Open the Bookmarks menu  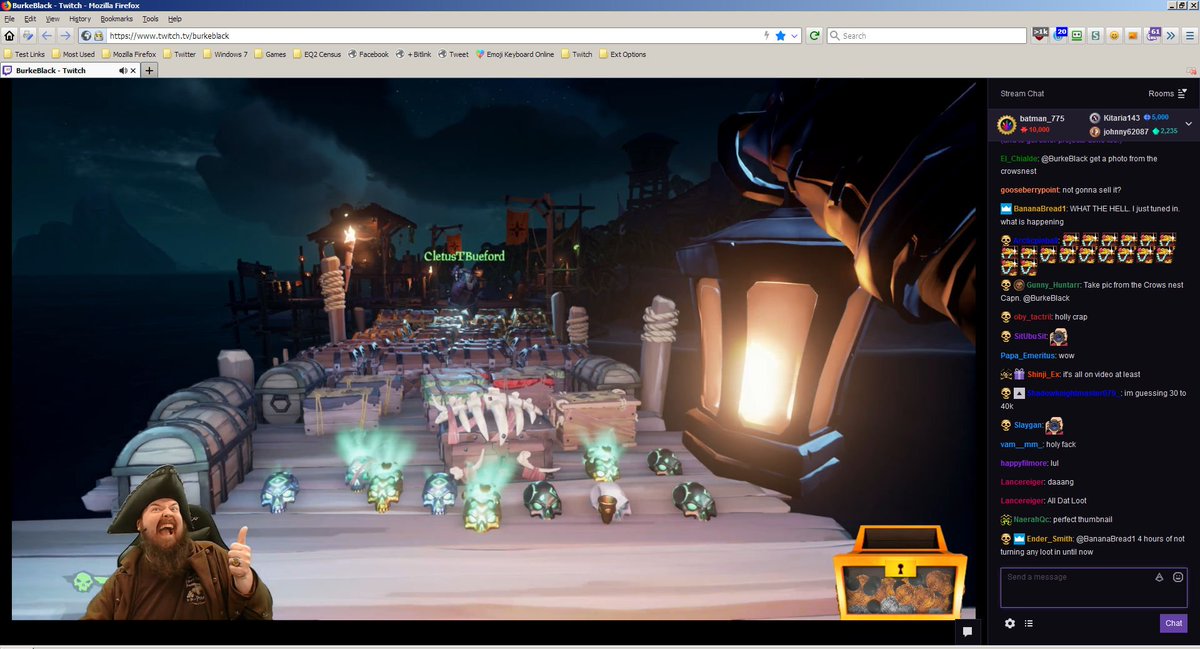coord(117,19)
